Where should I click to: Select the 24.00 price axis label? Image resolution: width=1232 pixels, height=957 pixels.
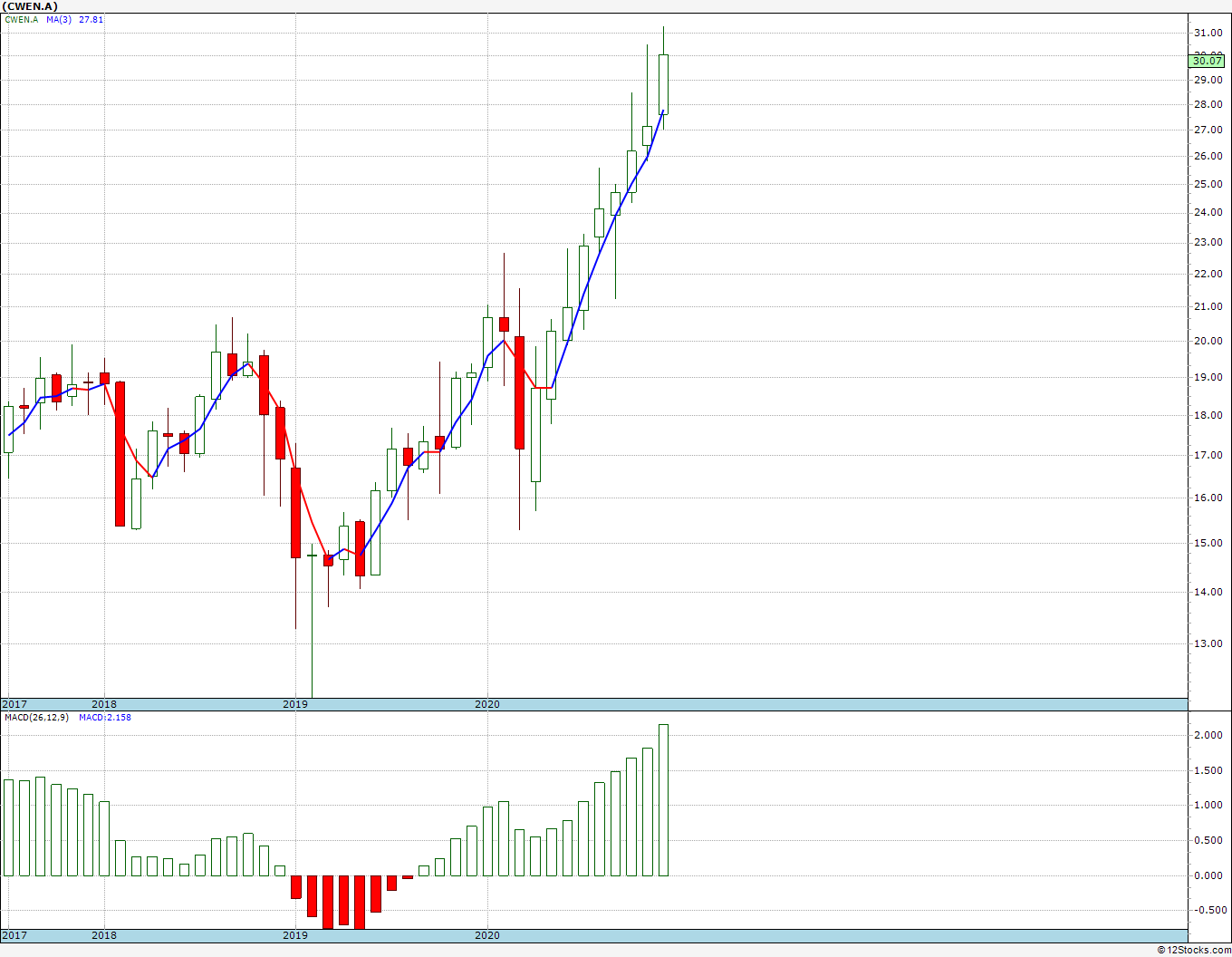click(x=1207, y=213)
